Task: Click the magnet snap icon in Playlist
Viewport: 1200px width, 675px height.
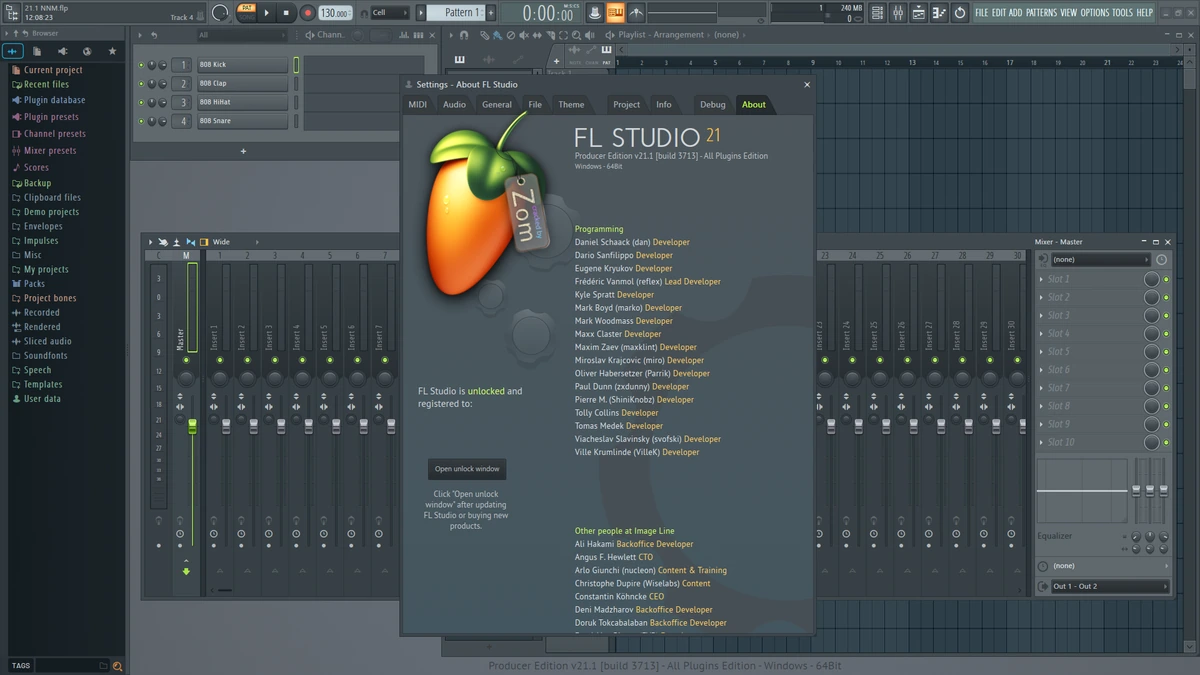Action: pyautogui.click(x=464, y=35)
